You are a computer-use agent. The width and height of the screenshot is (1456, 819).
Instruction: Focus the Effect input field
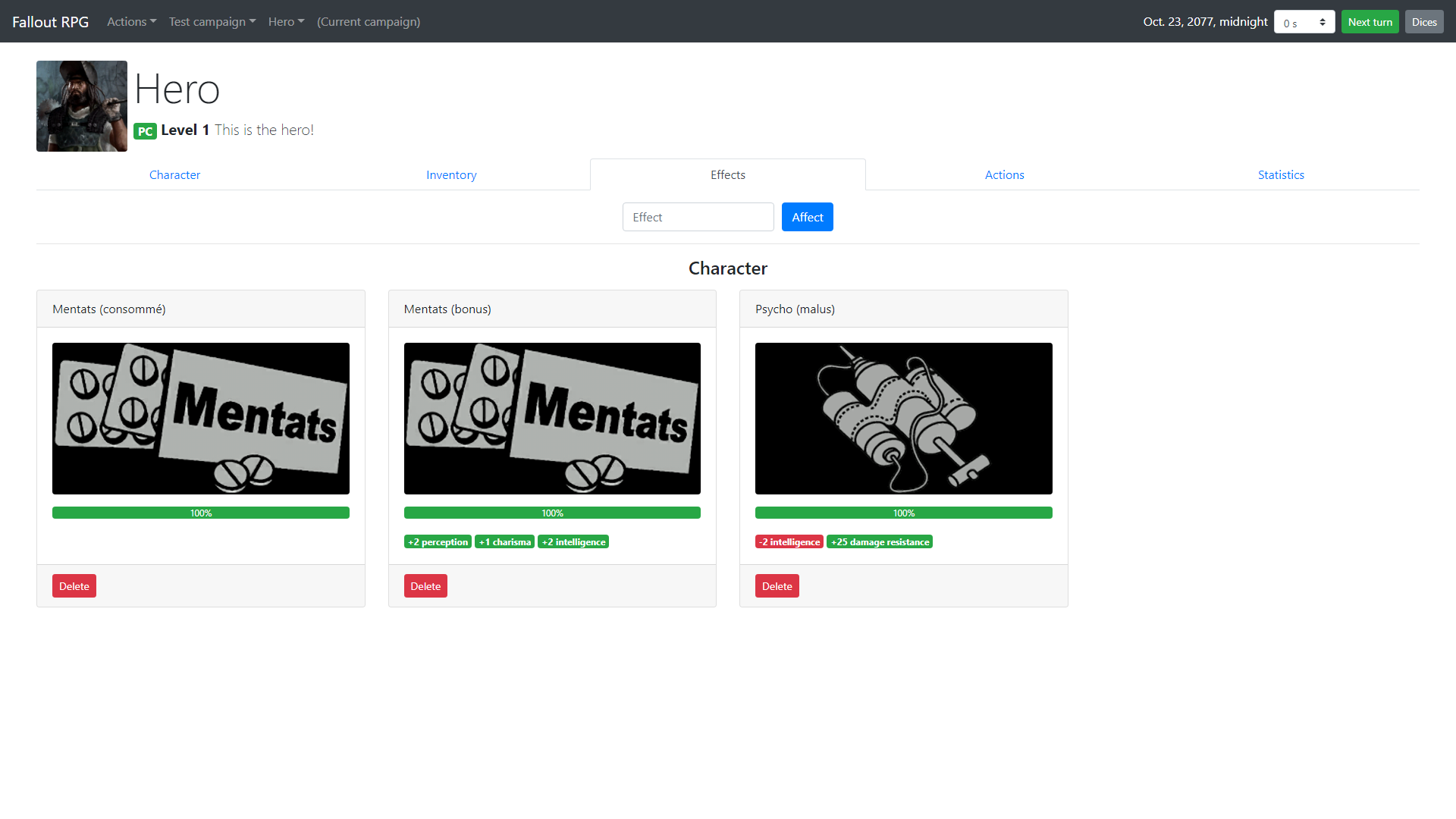tap(698, 217)
